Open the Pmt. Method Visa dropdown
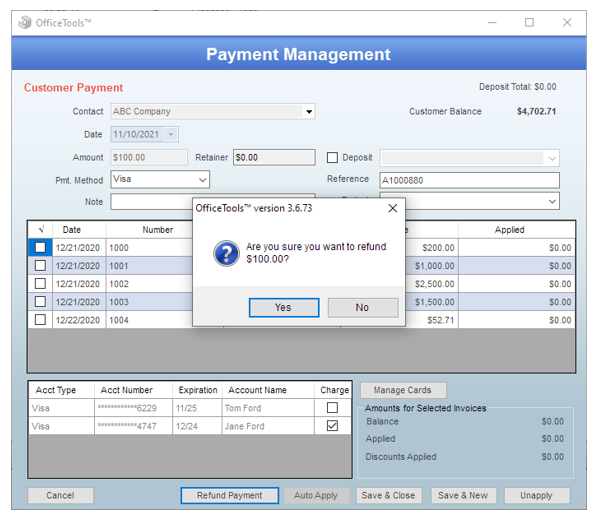 (202, 179)
